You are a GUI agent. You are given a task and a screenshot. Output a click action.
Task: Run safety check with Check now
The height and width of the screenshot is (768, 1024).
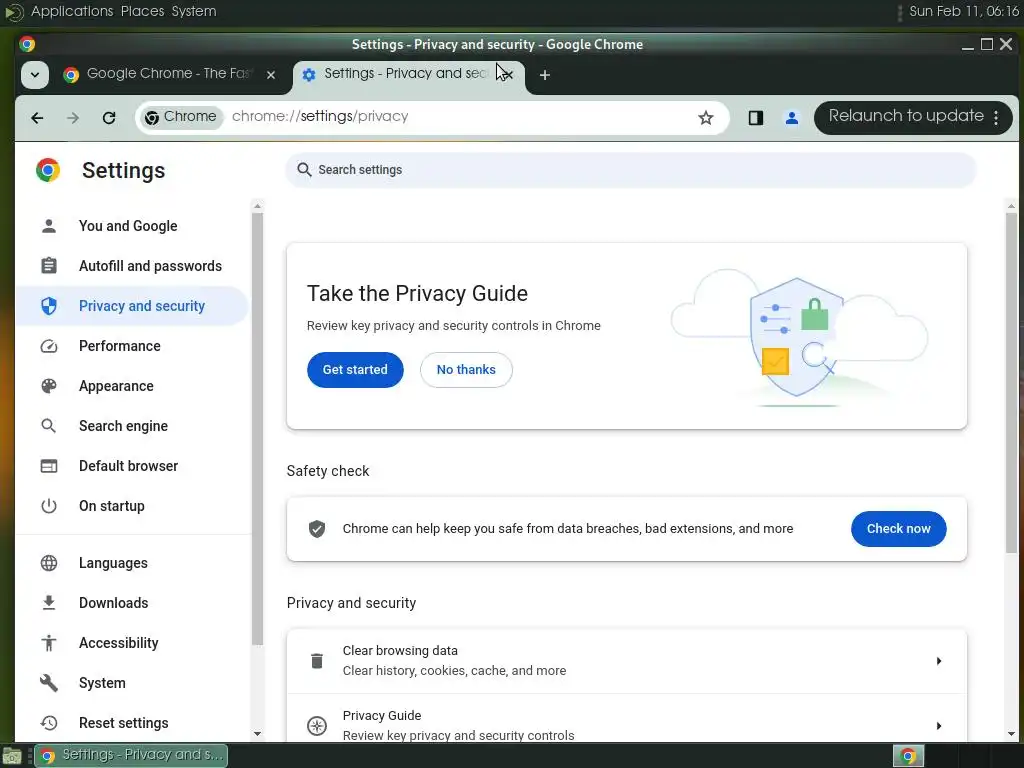(899, 529)
